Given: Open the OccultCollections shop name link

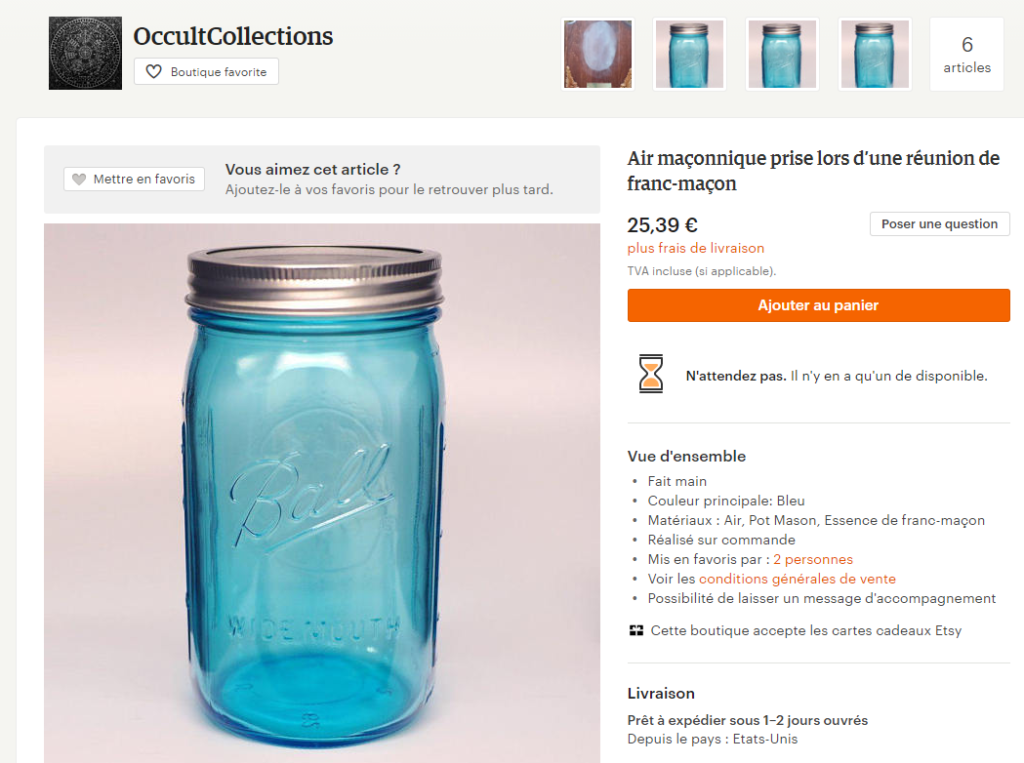Looking at the screenshot, I should tap(233, 37).
